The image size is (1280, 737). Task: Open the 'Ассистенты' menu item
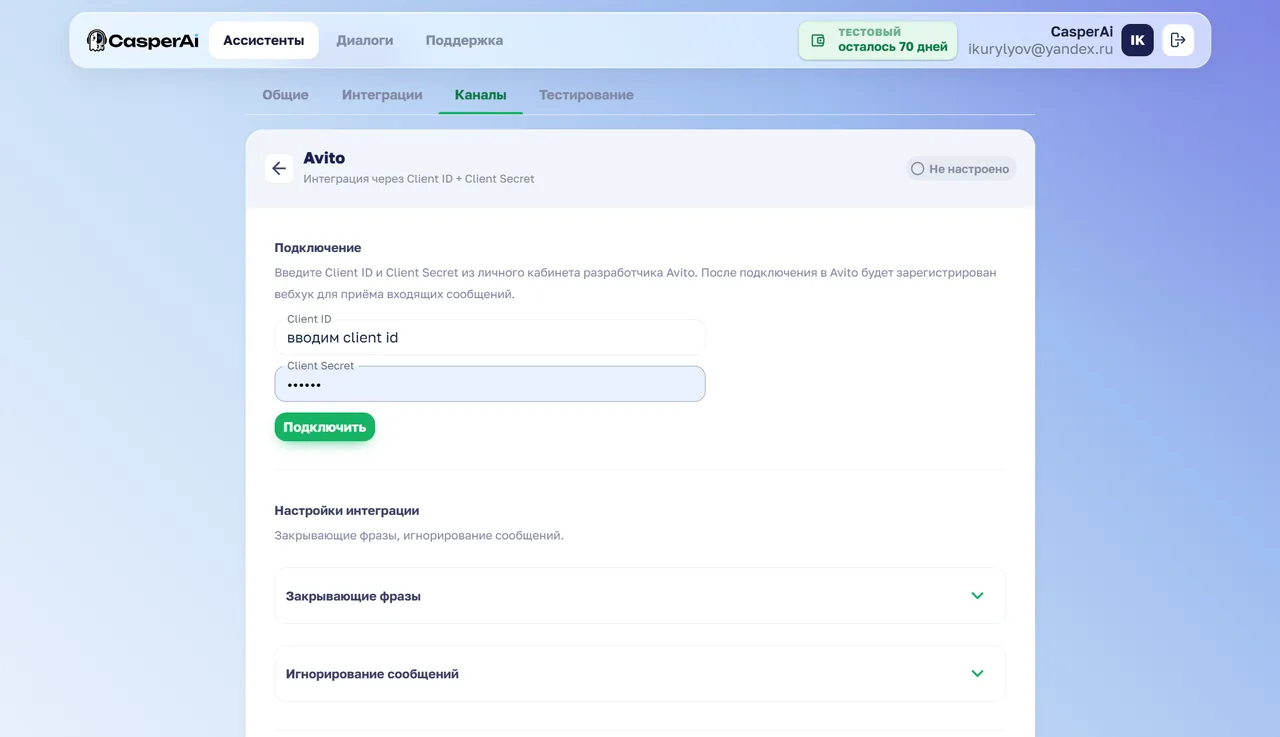[264, 40]
